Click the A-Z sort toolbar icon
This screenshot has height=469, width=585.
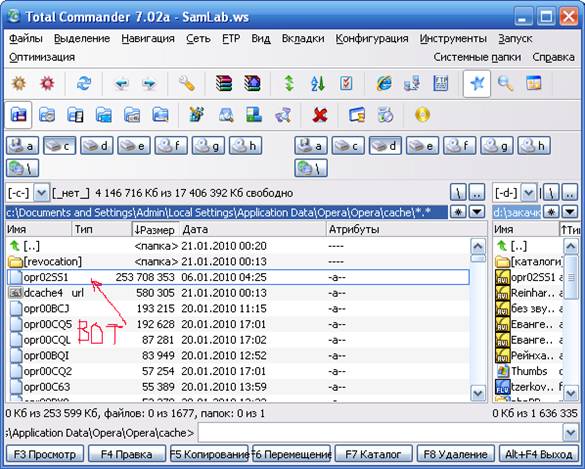tap(317, 83)
